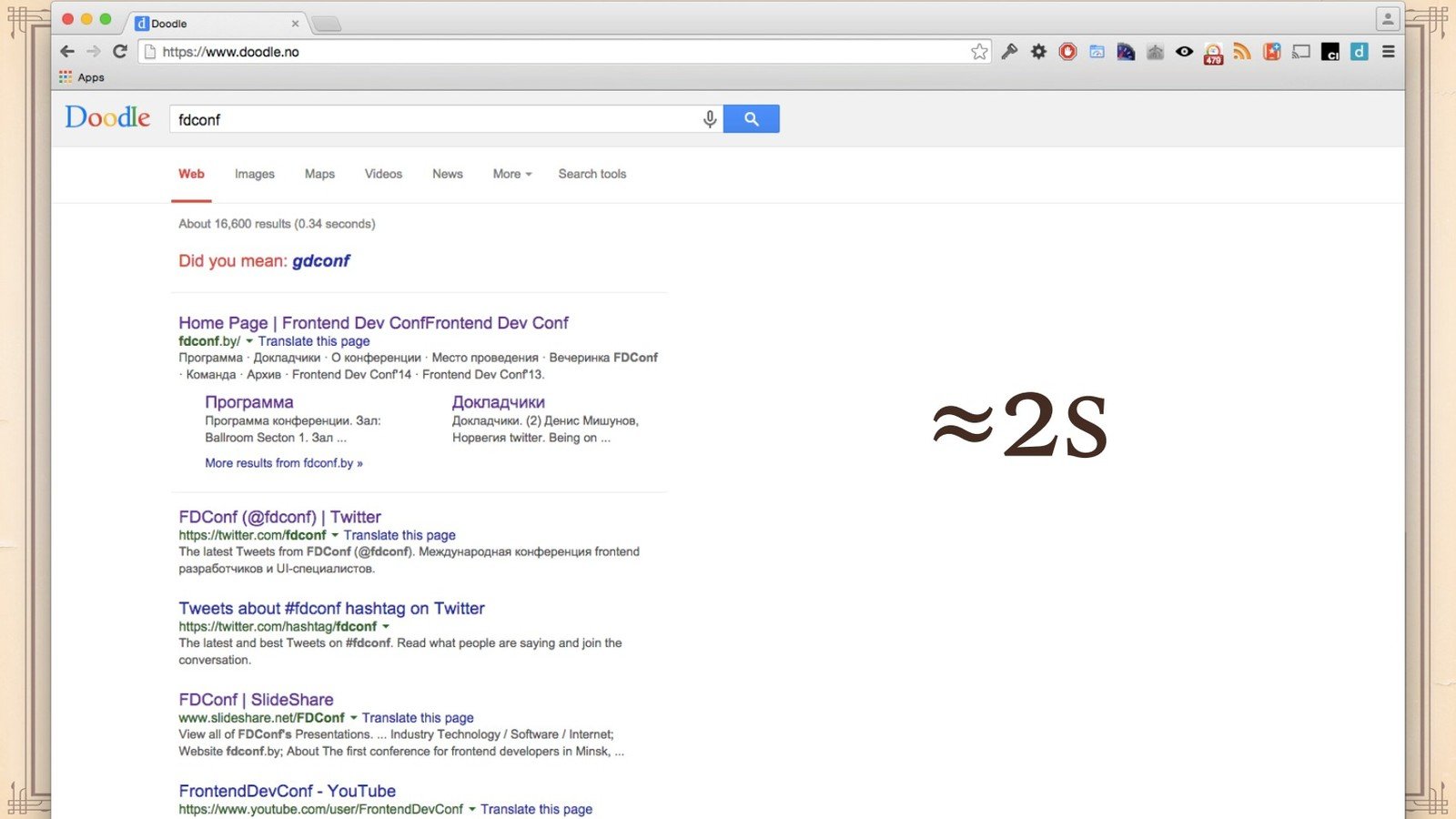Image resolution: width=1456 pixels, height=819 pixels.
Task: Switch to News results
Action: pyautogui.click(x=448, y=174)
